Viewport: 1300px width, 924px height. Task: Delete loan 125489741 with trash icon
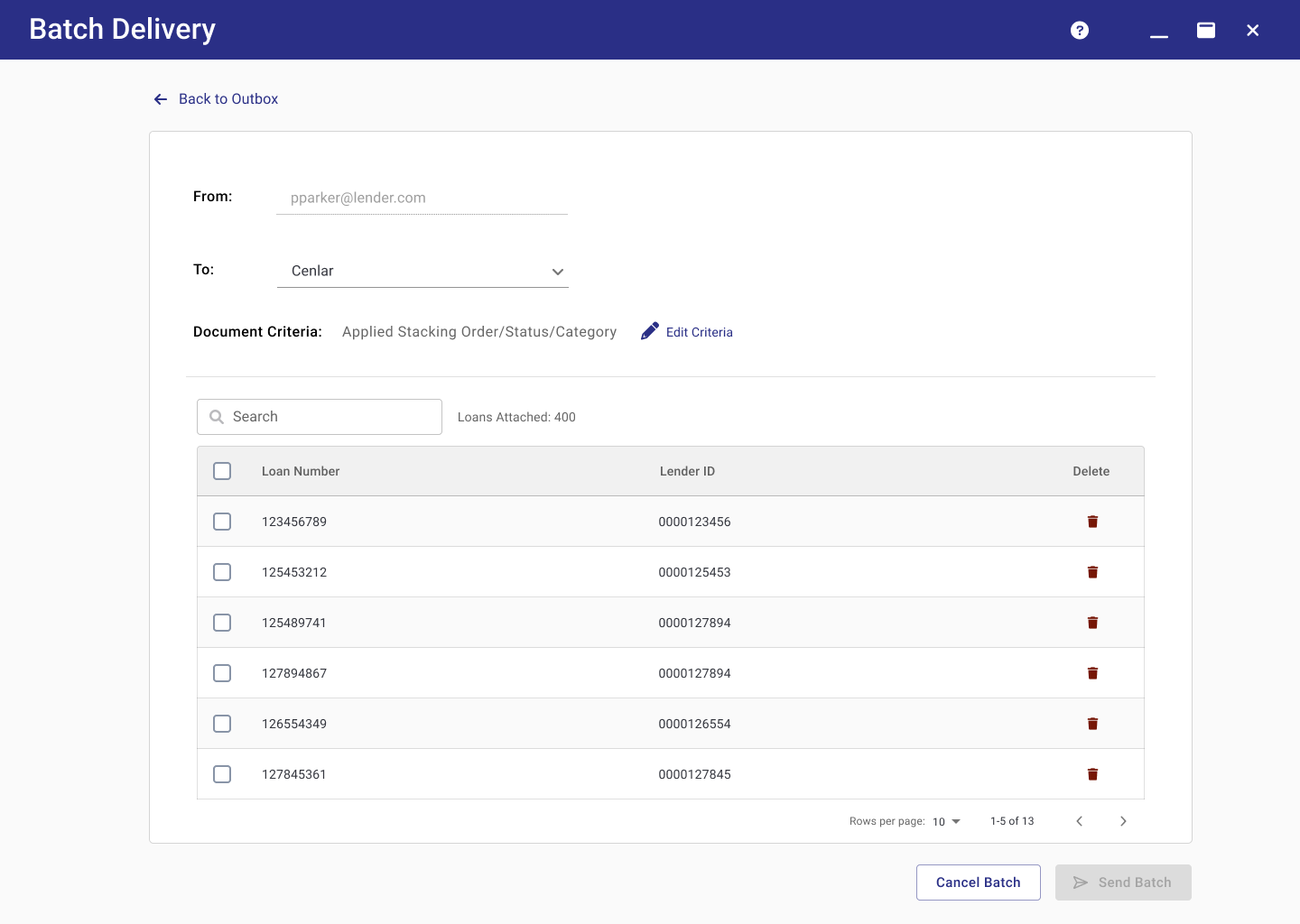click(1092, 623)
